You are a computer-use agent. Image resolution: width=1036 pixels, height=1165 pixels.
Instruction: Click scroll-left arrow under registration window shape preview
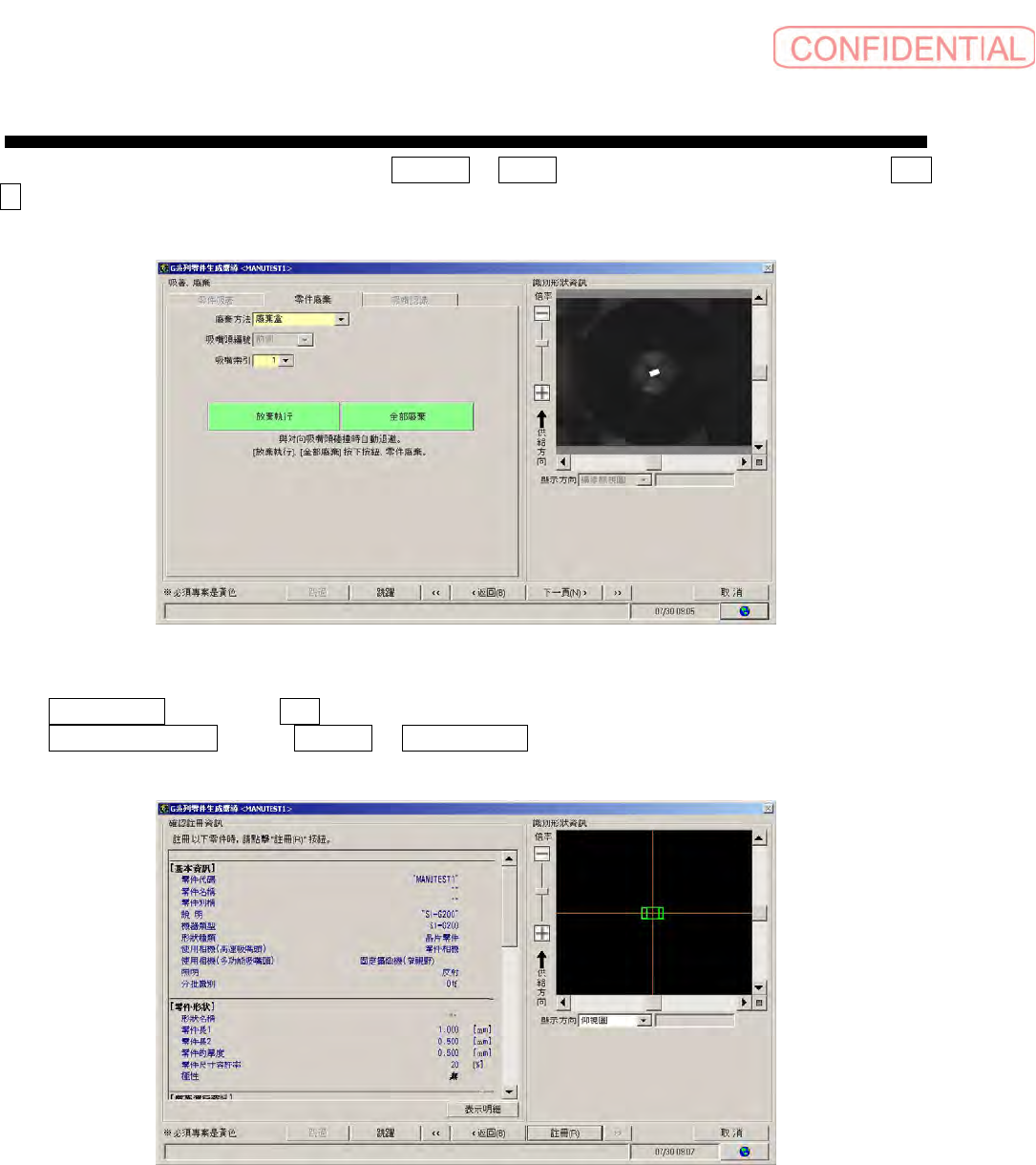coord(563,1003)
